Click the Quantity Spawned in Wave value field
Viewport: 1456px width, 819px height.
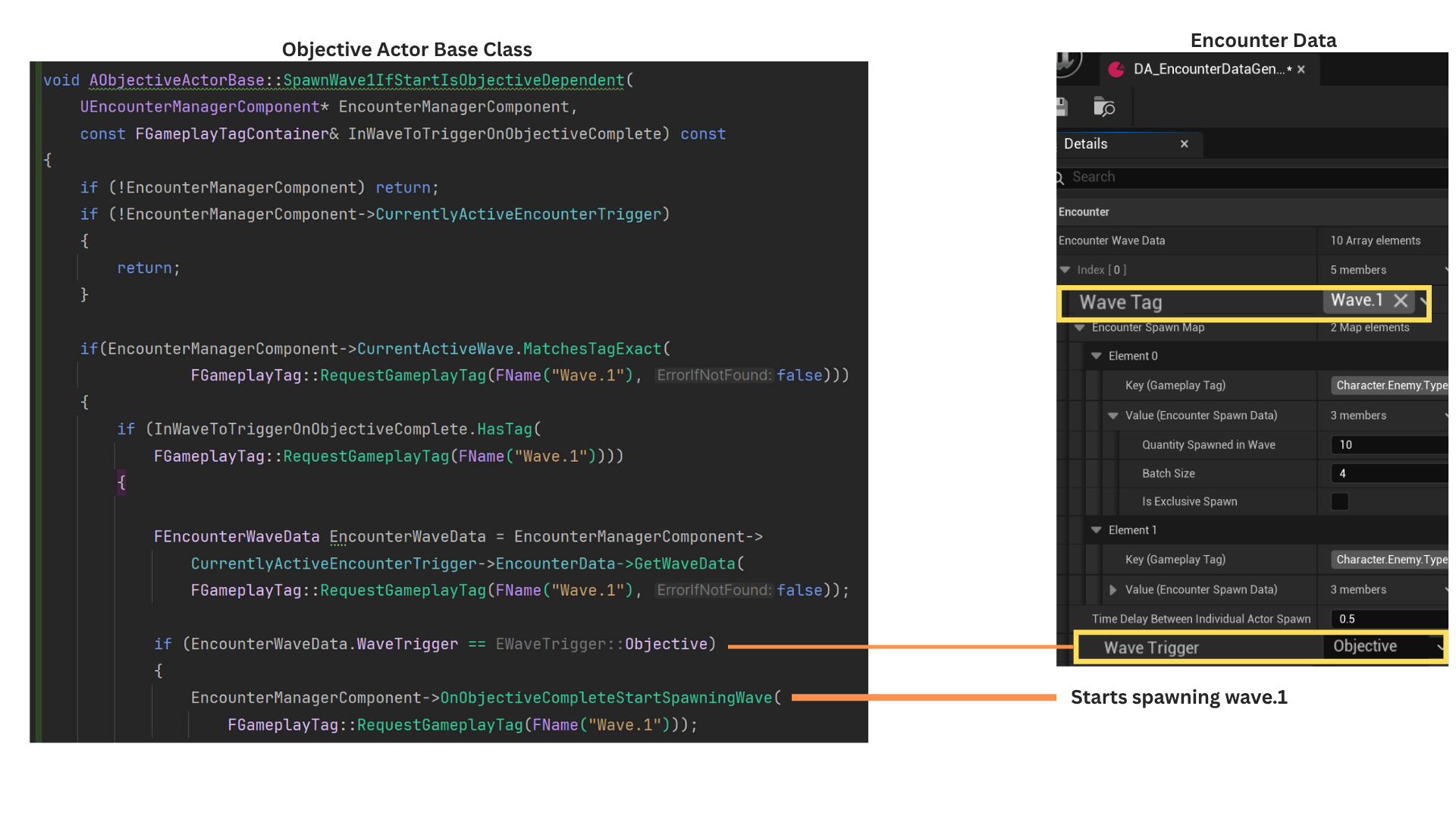pos(1388,445)
